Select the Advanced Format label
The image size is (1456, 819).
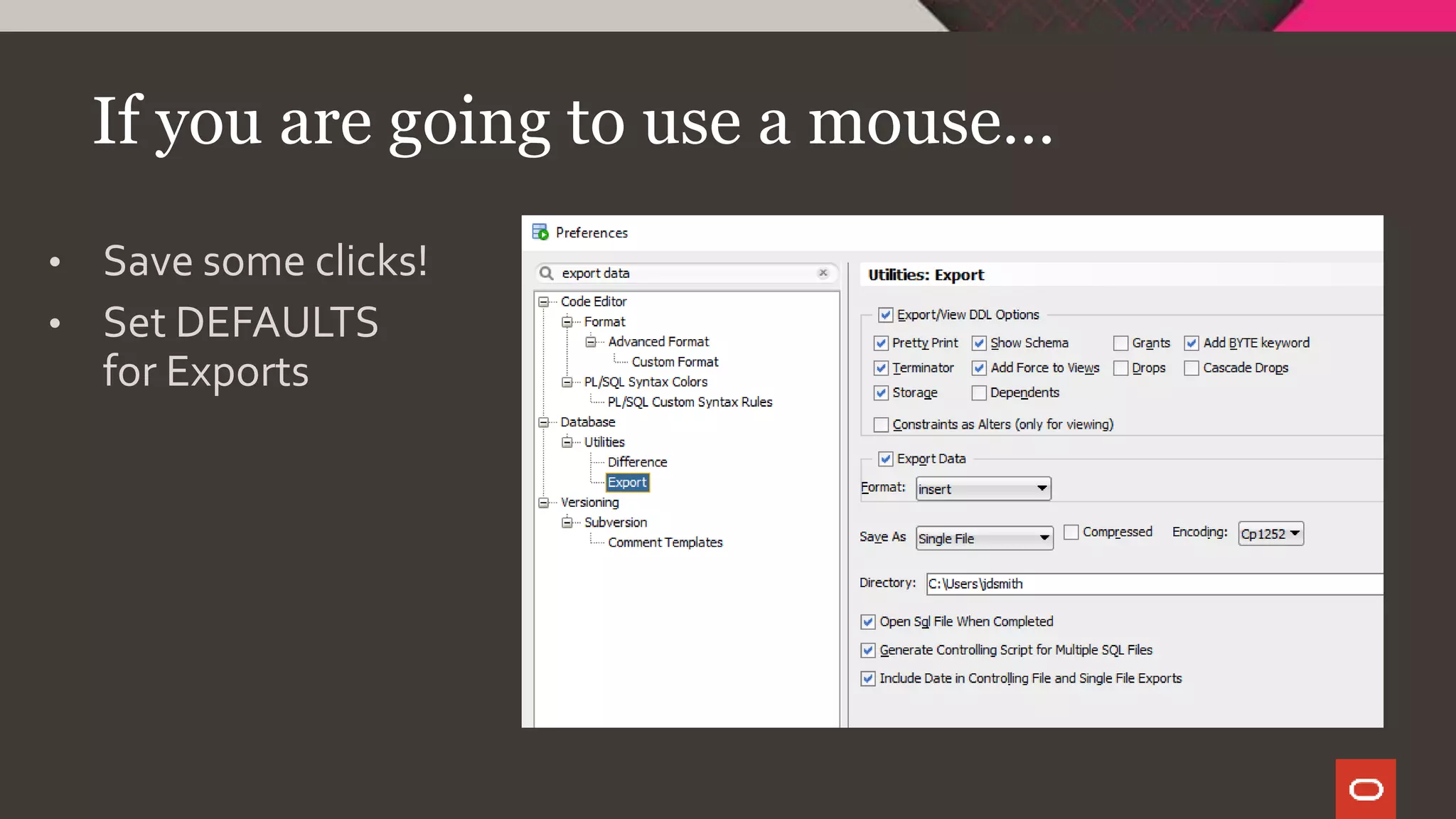[x=658, y=341]
